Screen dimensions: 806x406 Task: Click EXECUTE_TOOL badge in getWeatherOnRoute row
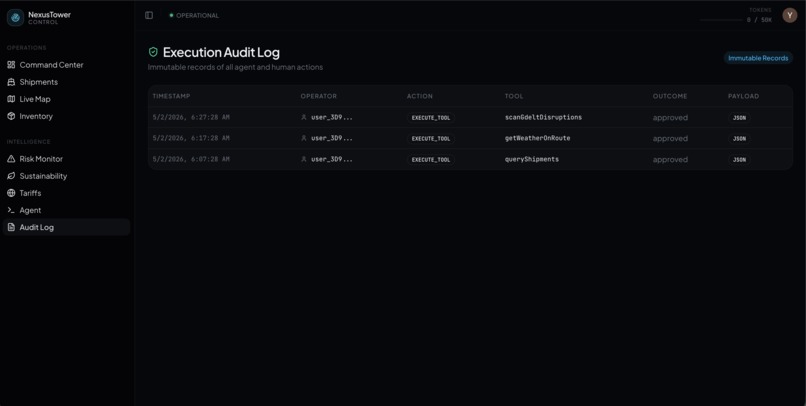(x=431, y=139)
